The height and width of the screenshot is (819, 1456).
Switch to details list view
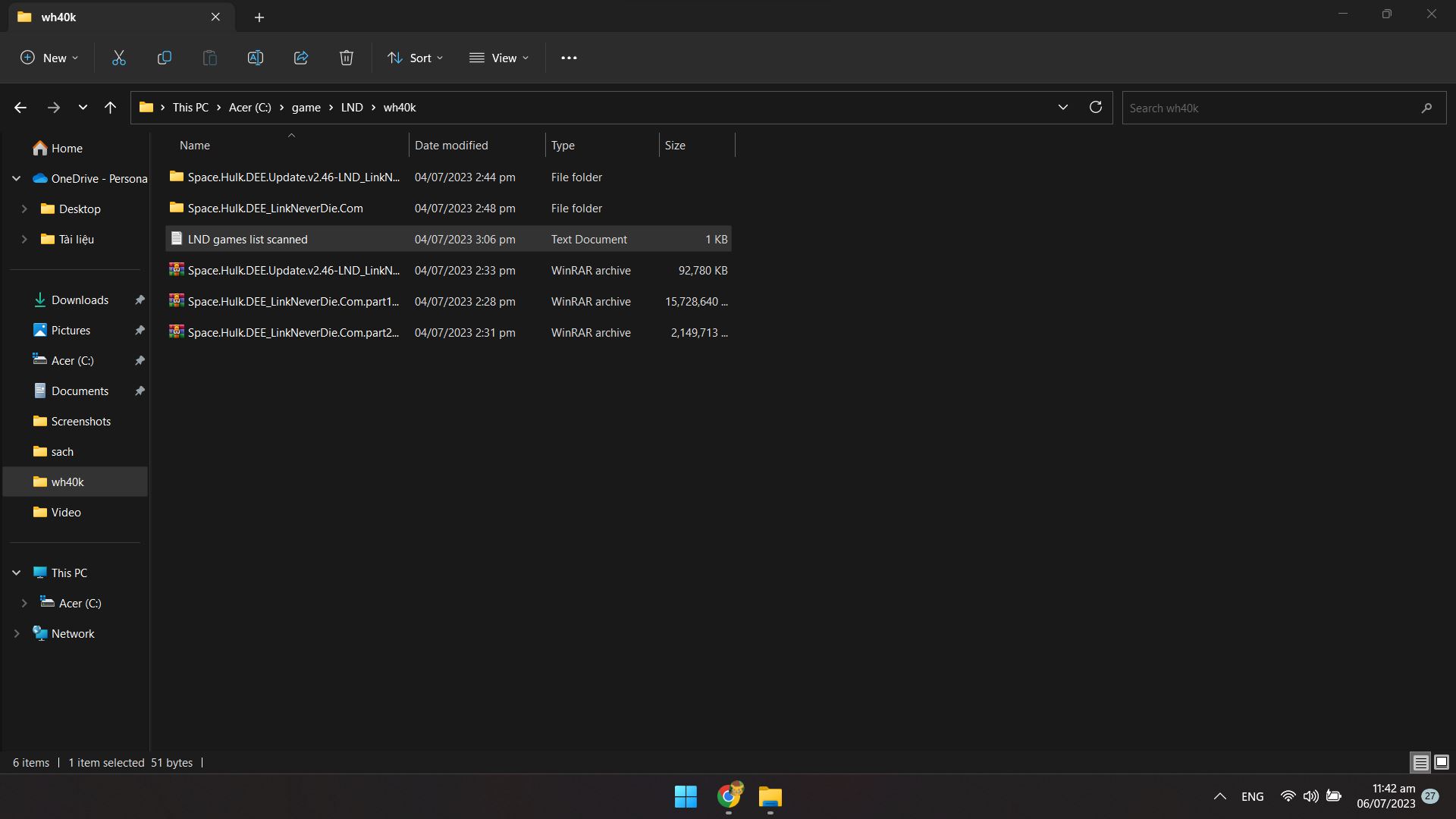click(1420, 762)
